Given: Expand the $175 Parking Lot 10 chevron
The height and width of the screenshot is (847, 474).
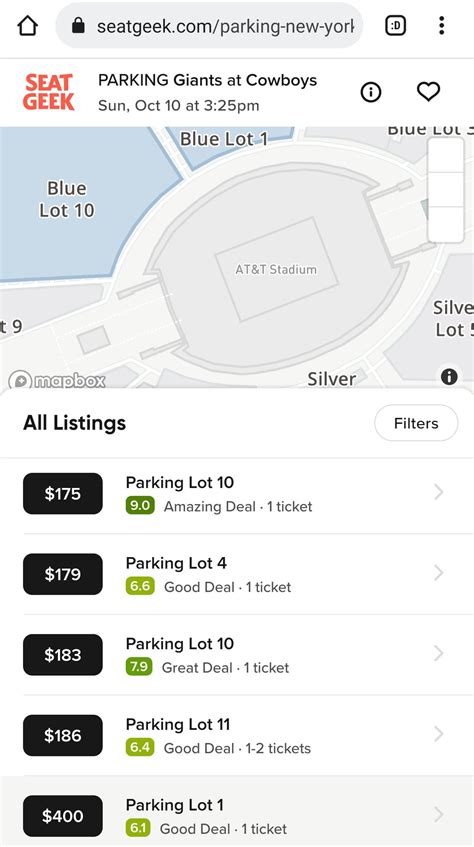Looking at the screenshot, I should [438, 492].
